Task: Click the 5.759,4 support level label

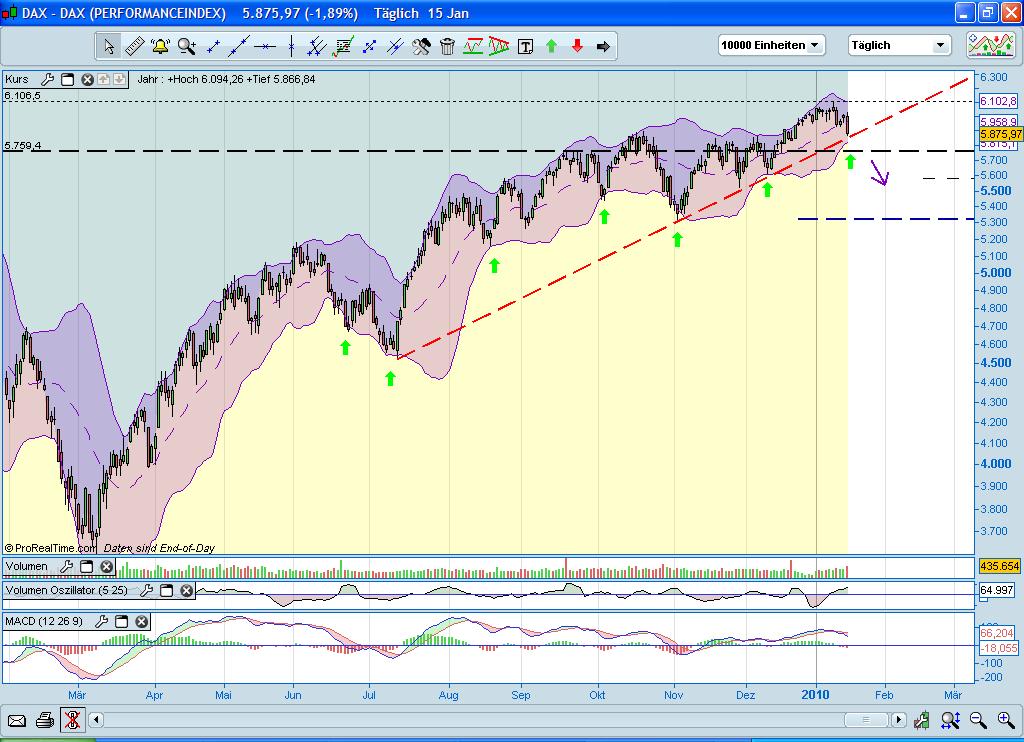Action: point(22,146)
